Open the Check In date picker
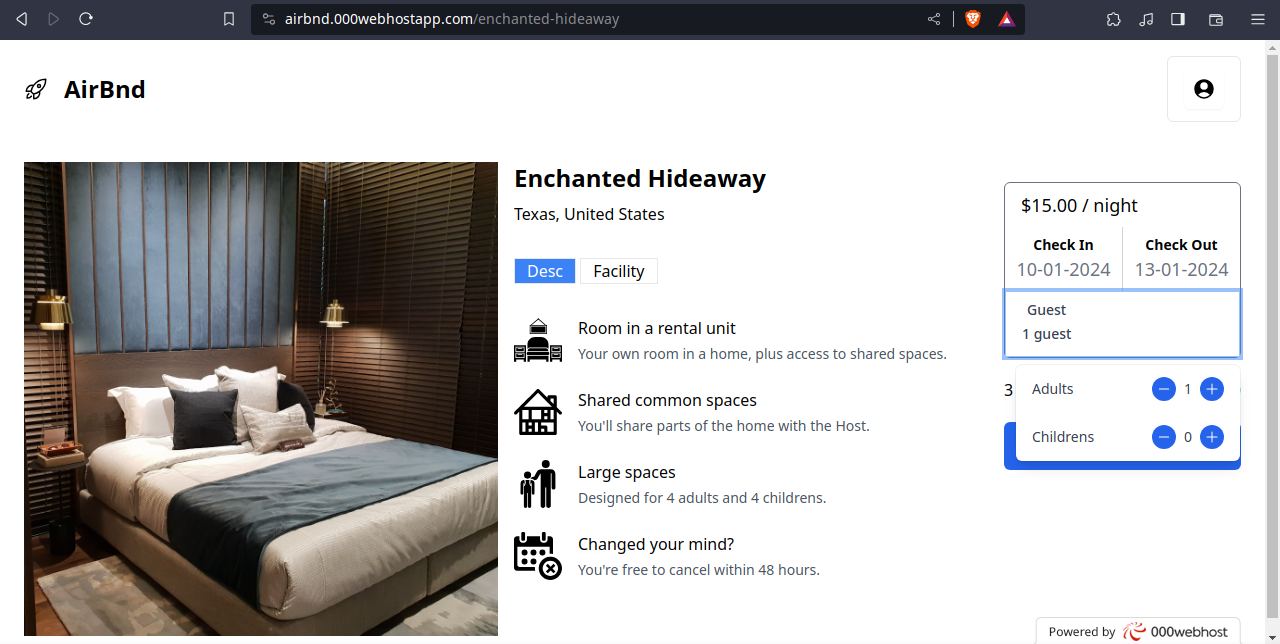The height and width of the screenshot is (644, 1280). coord(1063,258)
